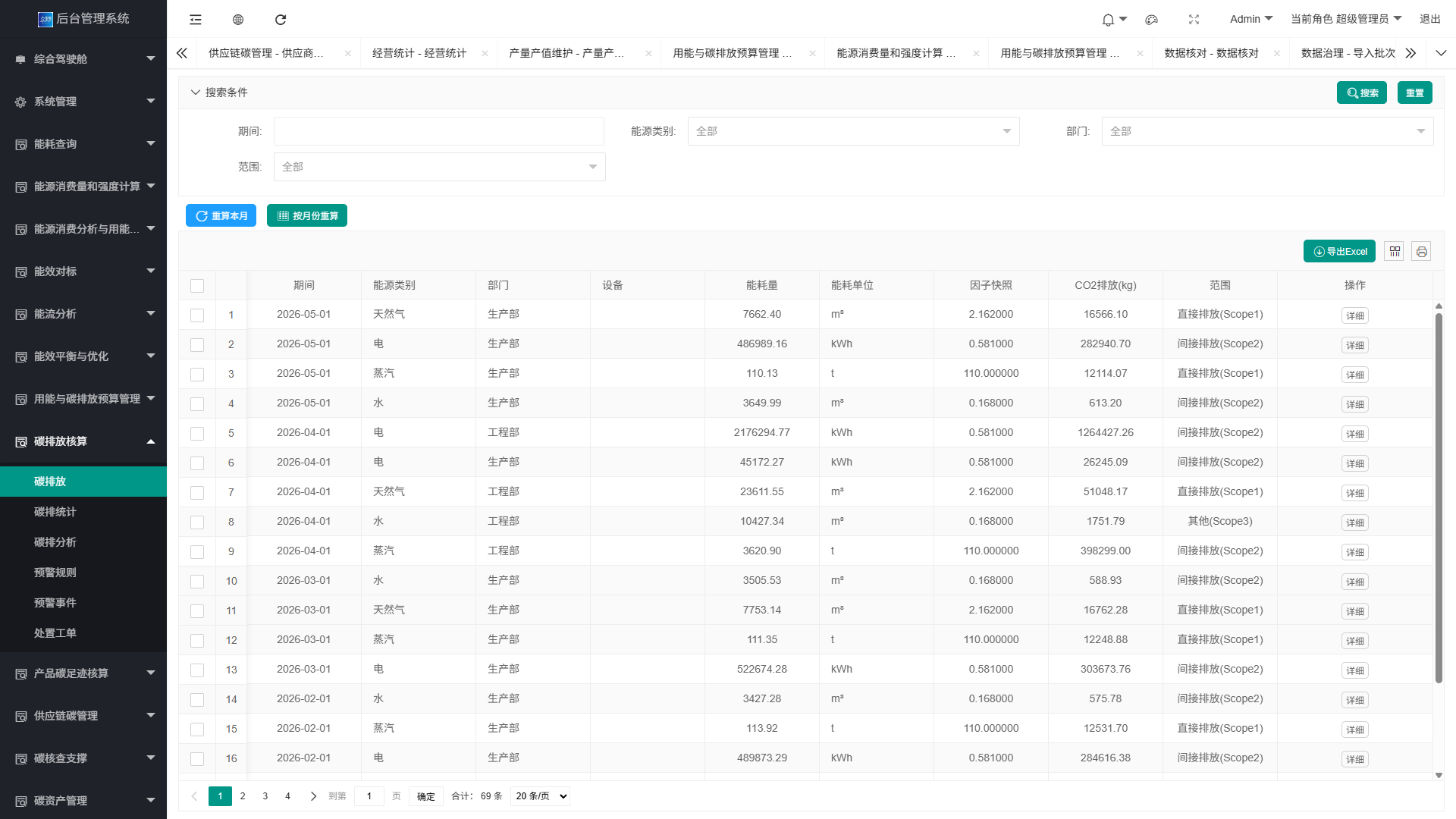Click the 按月份重算 button

pyautogui.click(x=307, y=215)
